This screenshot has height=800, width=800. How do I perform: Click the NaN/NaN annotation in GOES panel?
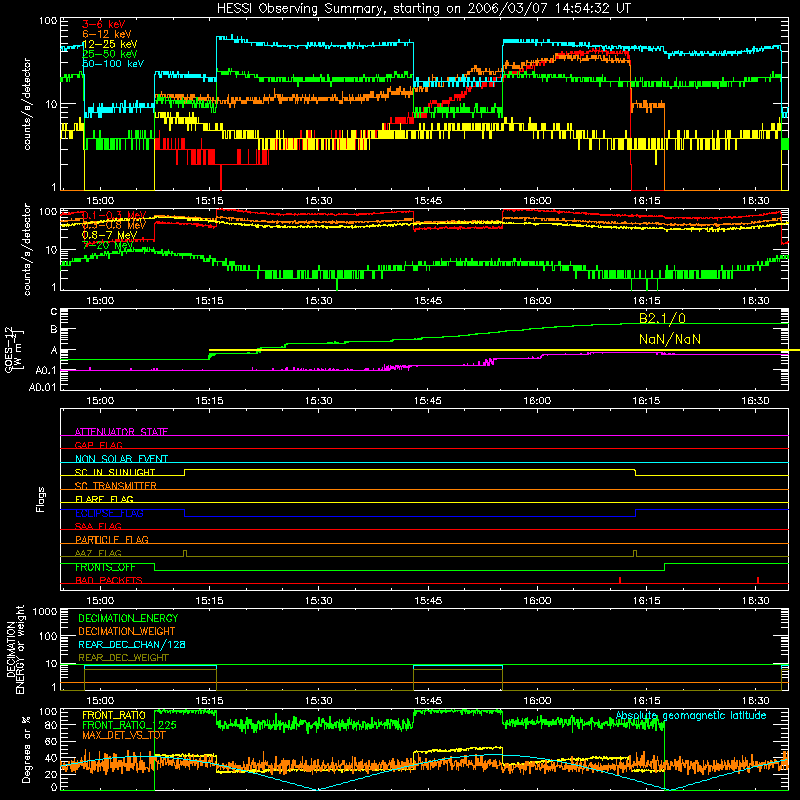[669, 339]
